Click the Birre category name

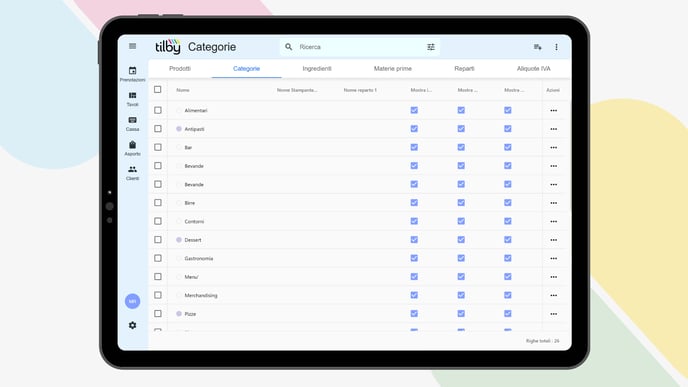coord(190,203)
